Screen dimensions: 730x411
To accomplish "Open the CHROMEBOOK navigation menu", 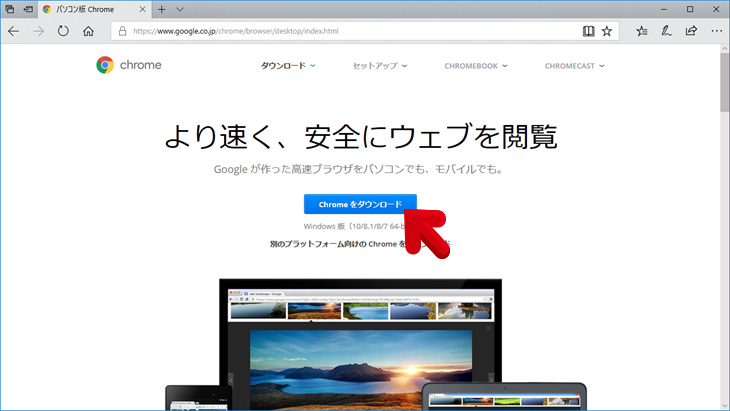I will [476, 66].
